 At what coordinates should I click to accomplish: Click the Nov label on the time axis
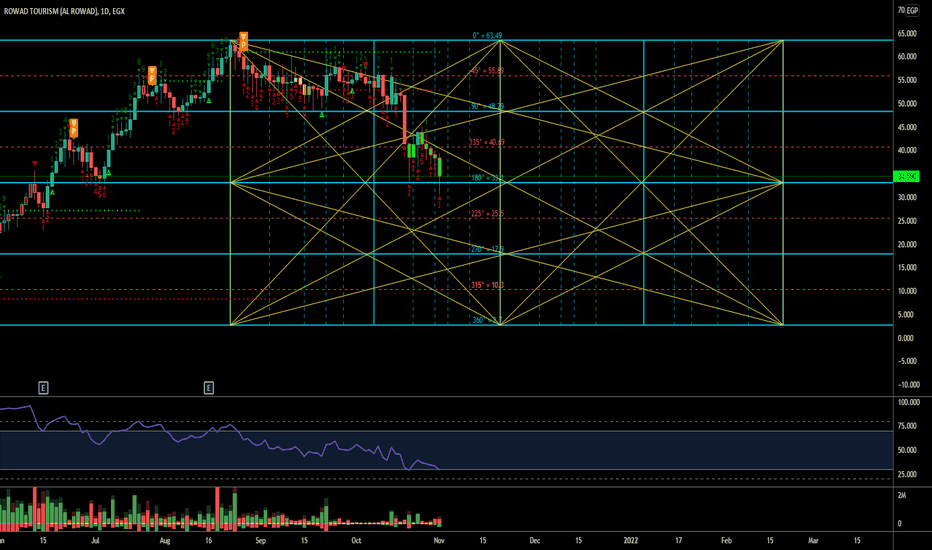[x=439, y=540]
